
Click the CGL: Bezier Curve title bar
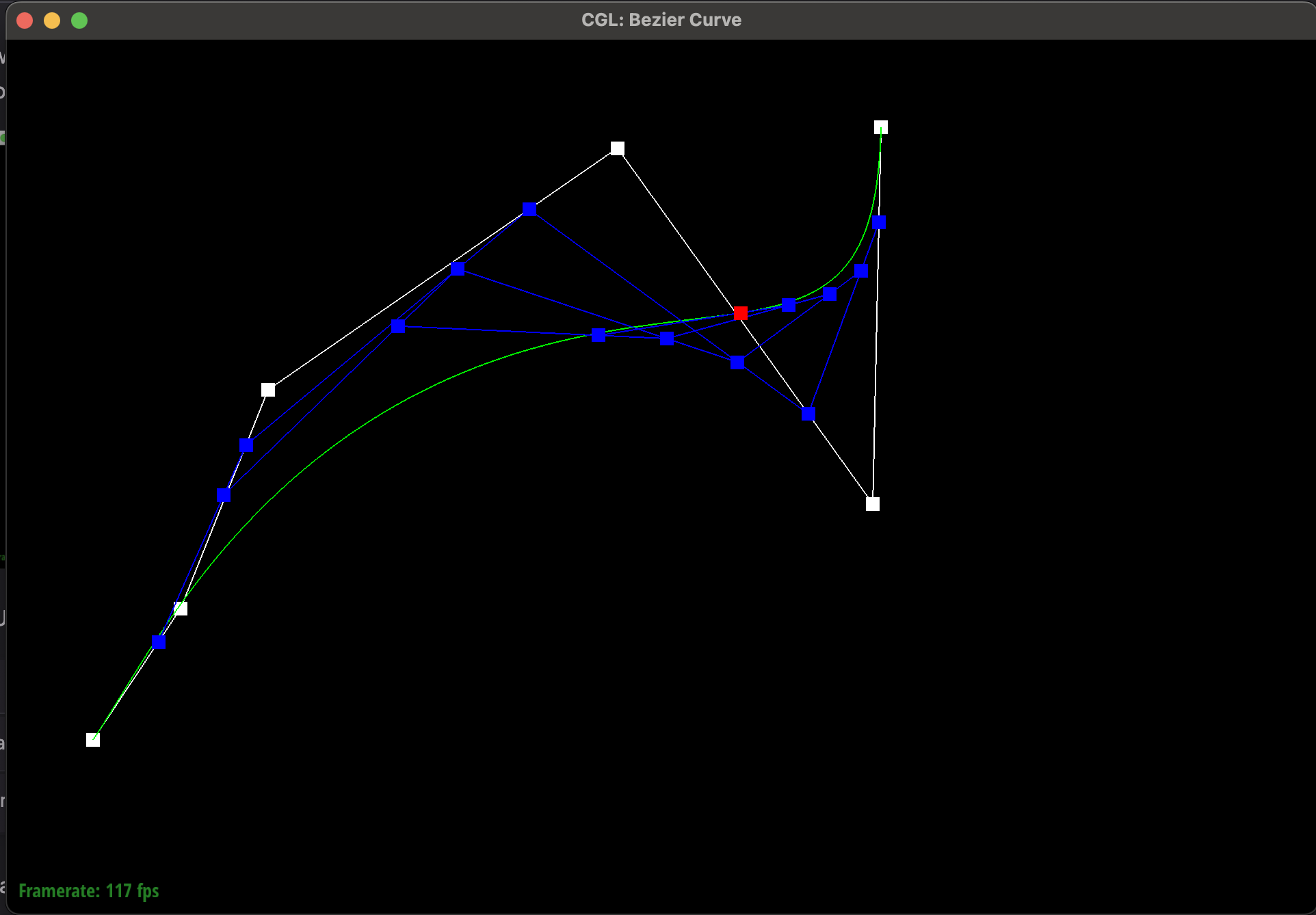661,20
